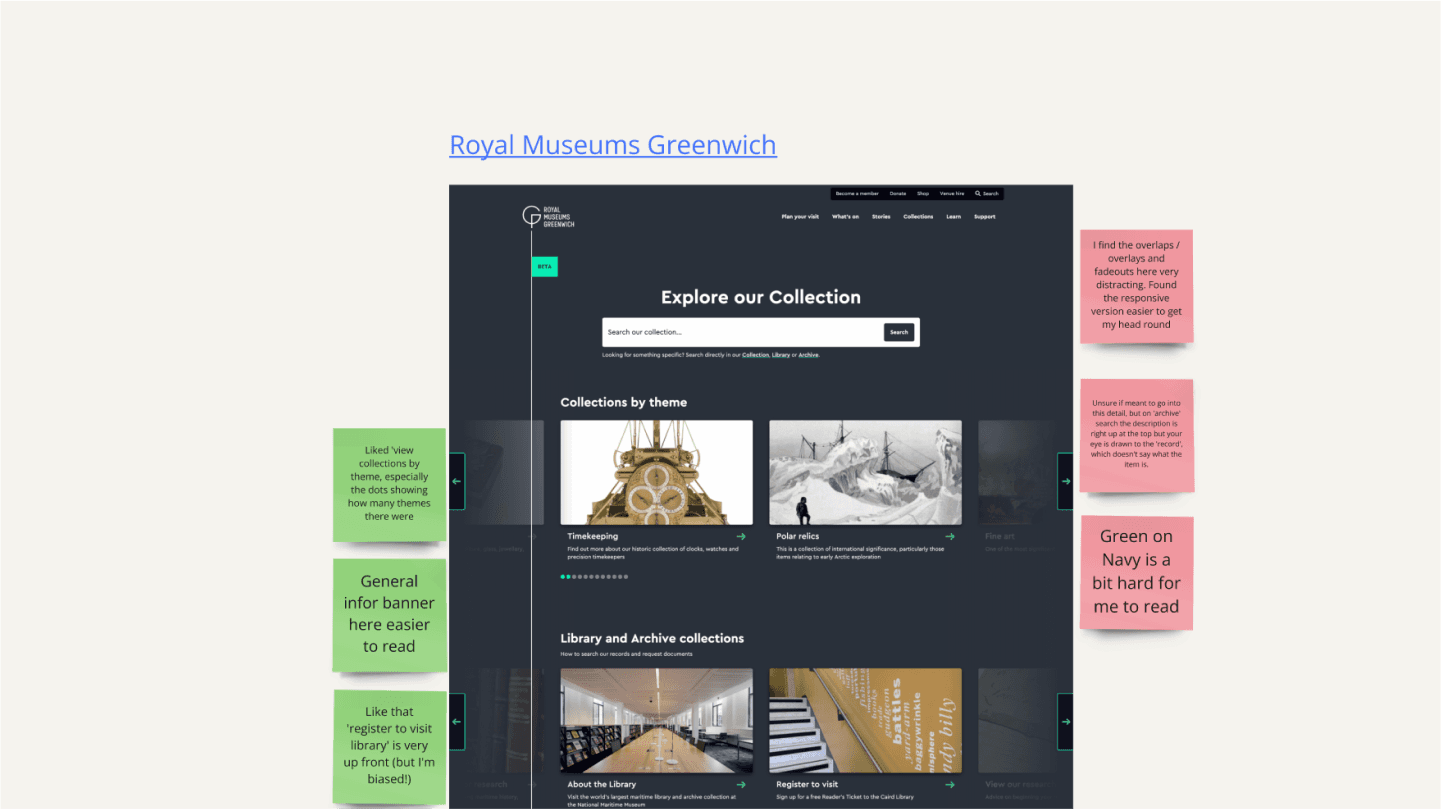Click the dark Search button beside the field

[x=899, y=332]
